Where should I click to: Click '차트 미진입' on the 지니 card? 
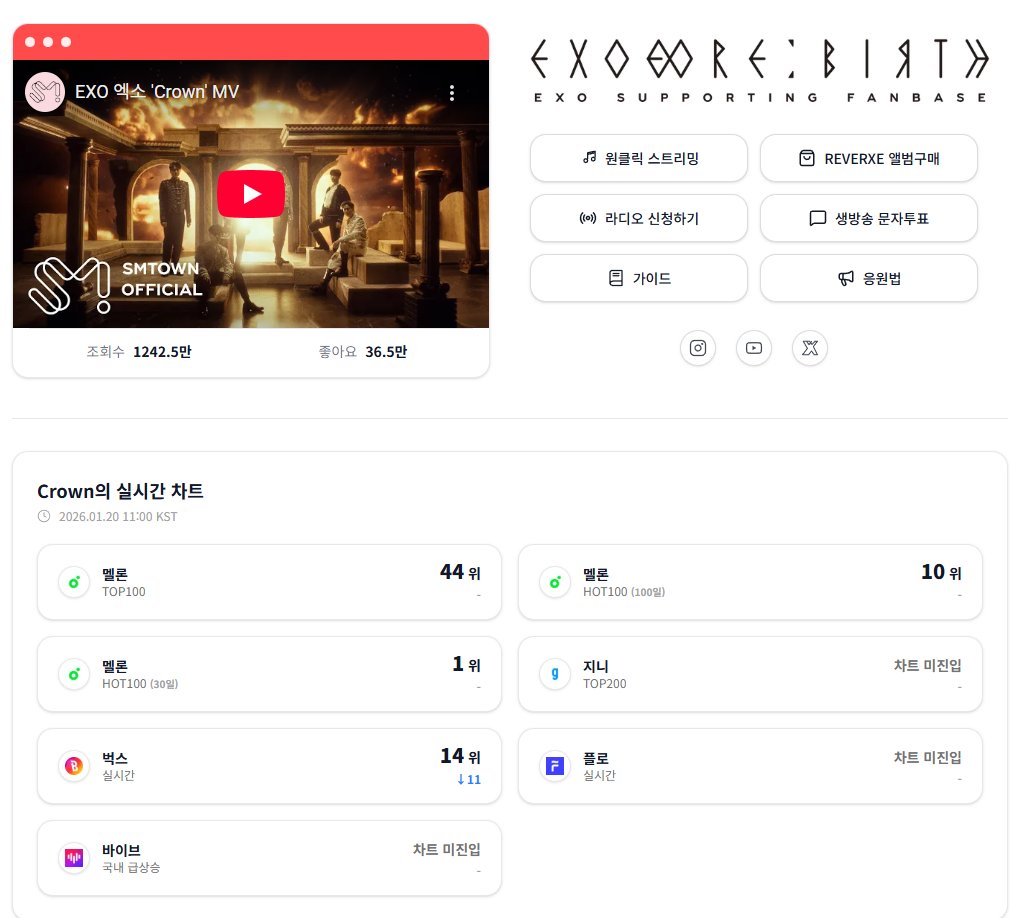click(927, 665)
